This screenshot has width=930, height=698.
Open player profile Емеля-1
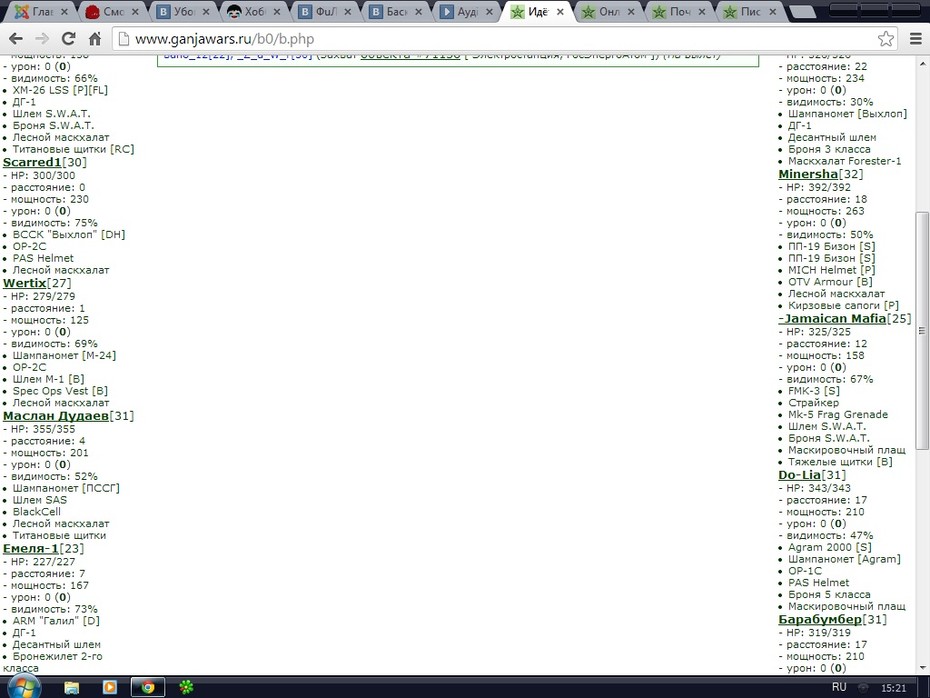click(31, 549)
